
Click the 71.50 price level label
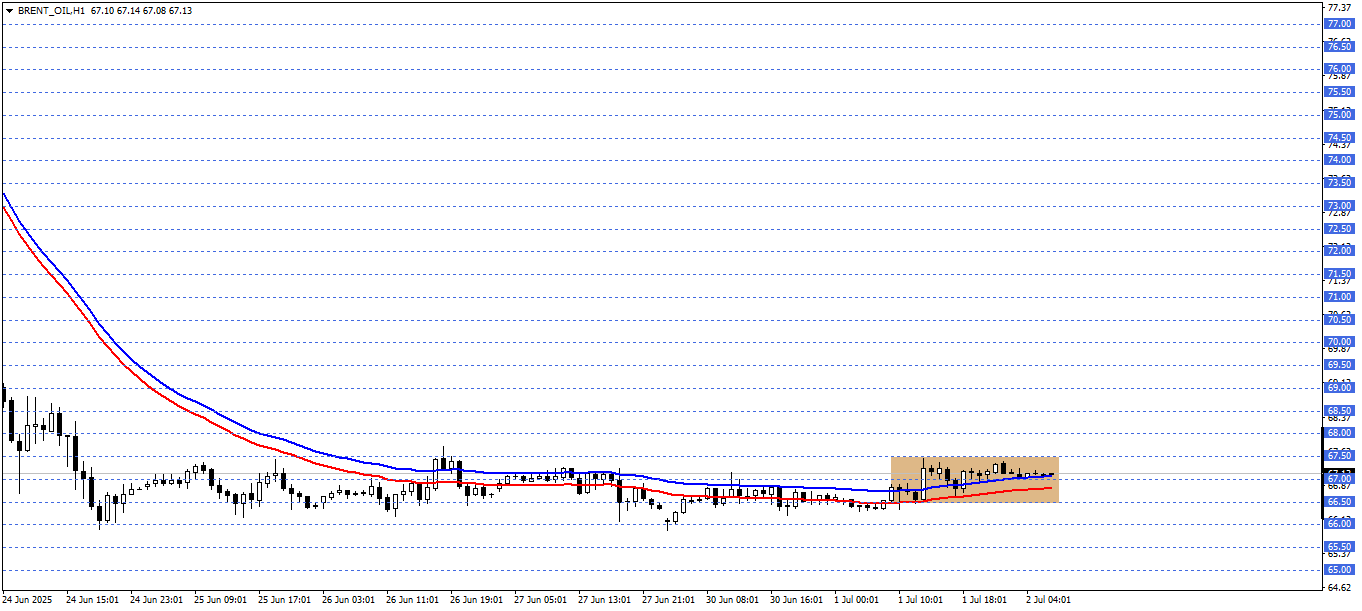click(1339, 274)
